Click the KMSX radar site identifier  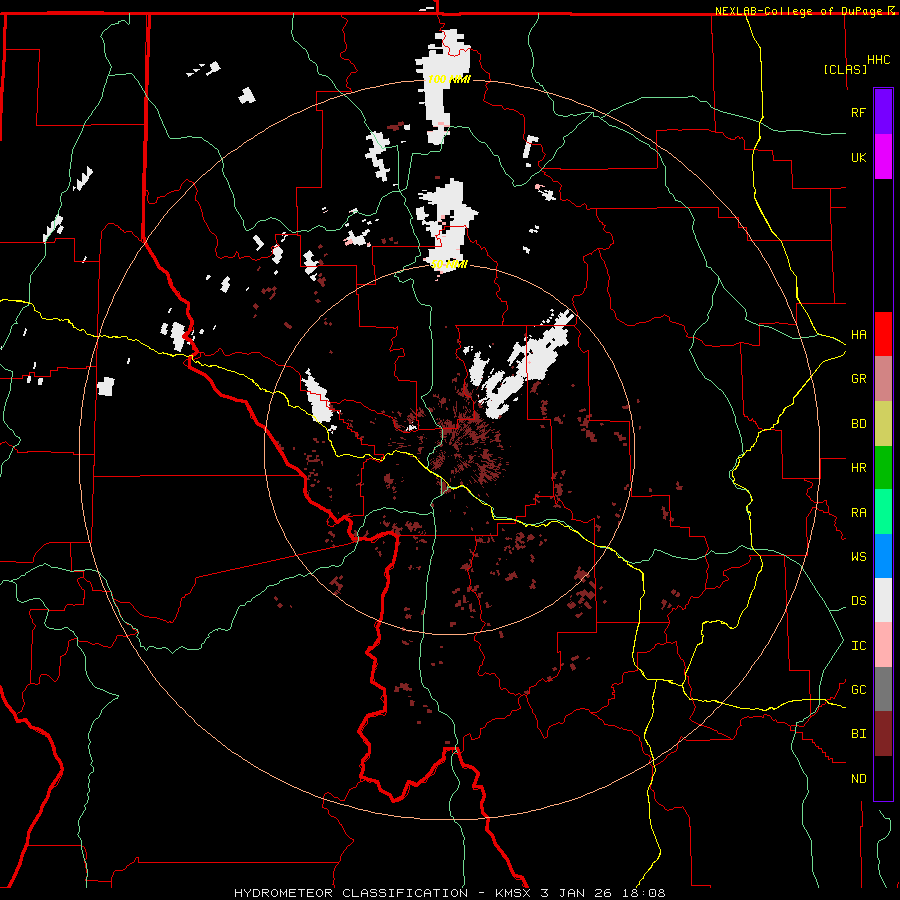513,893
